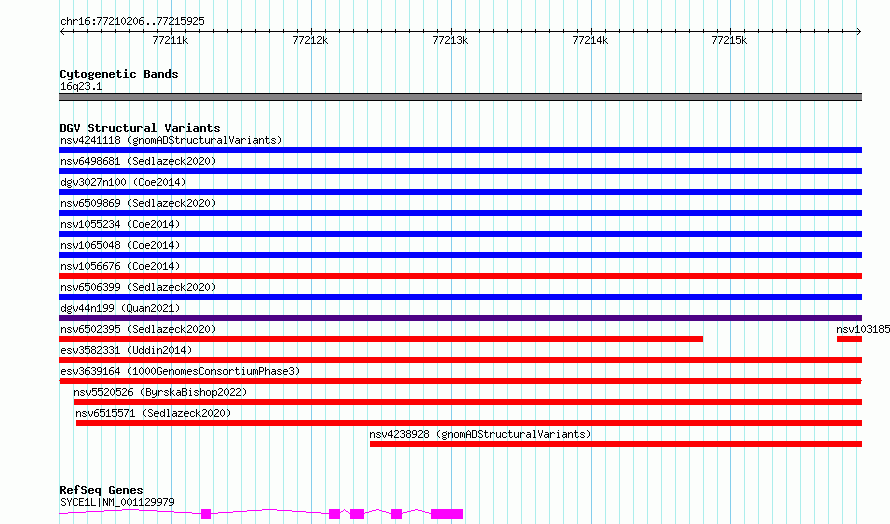Click the blue bar below nsv6509869
Screen dimensions: 890x524
pyautogui.click(x=460, y=213)
